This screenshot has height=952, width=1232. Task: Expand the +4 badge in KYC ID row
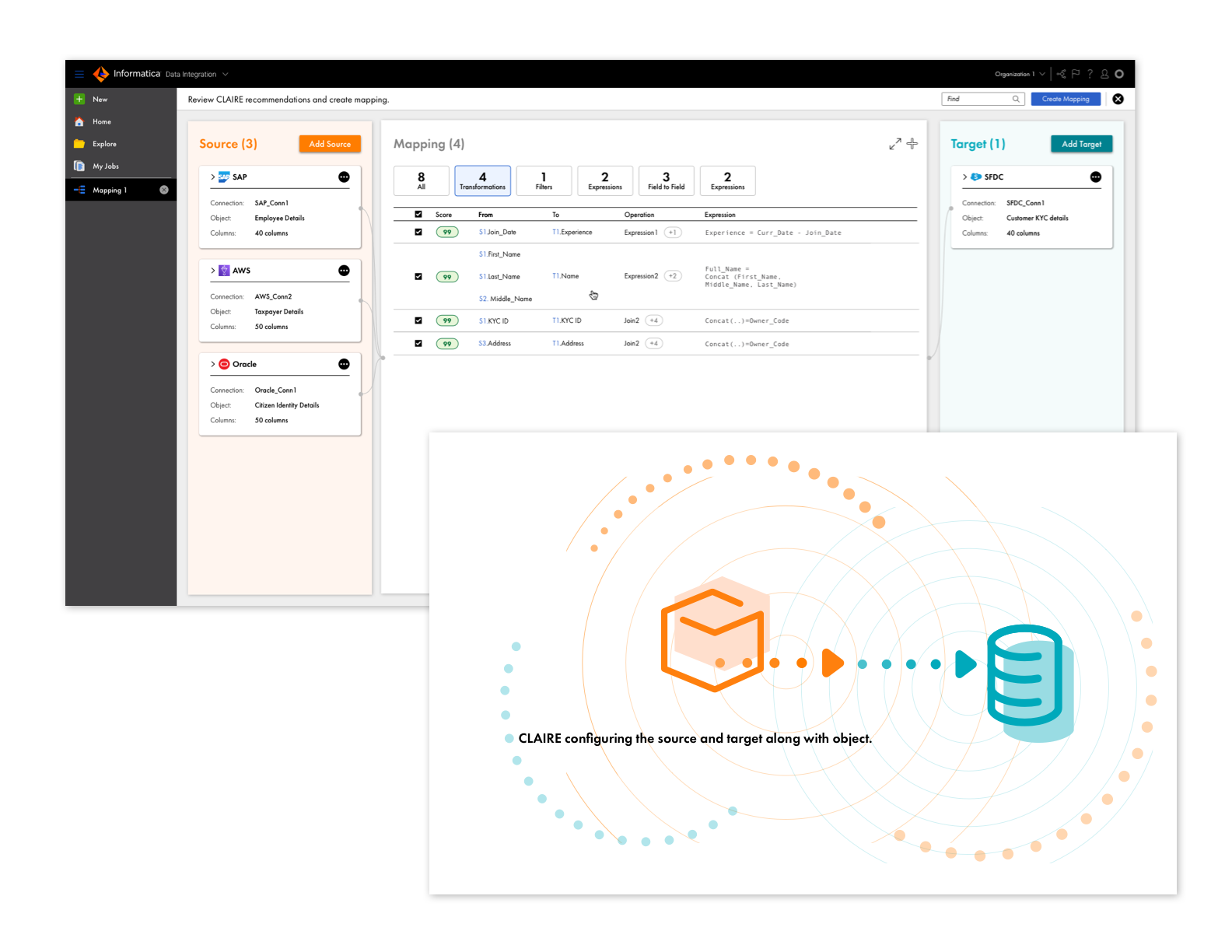tap(654, 320)
